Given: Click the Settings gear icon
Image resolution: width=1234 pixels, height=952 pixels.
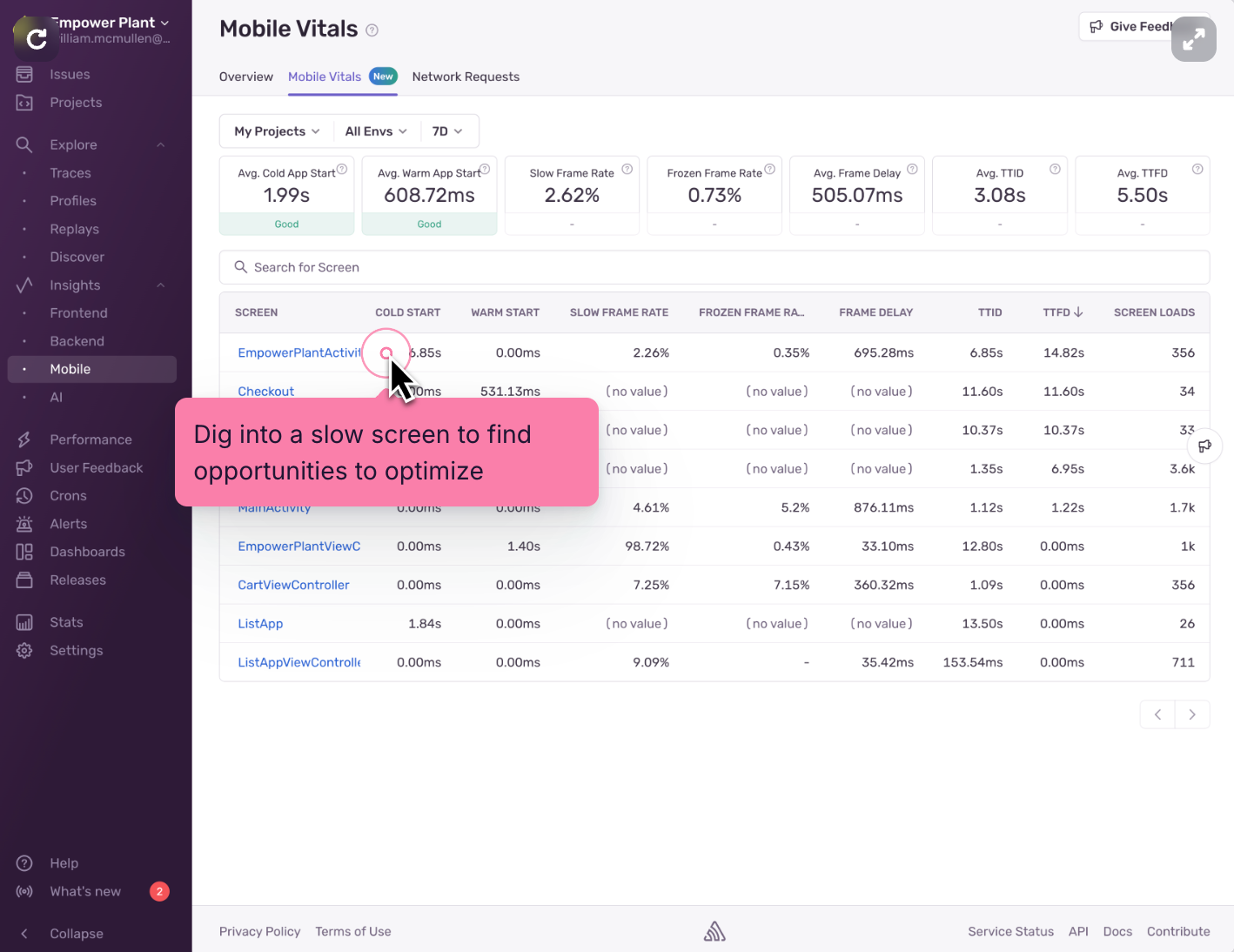Looking at the screenshot, I should click(x=24, y=651).
